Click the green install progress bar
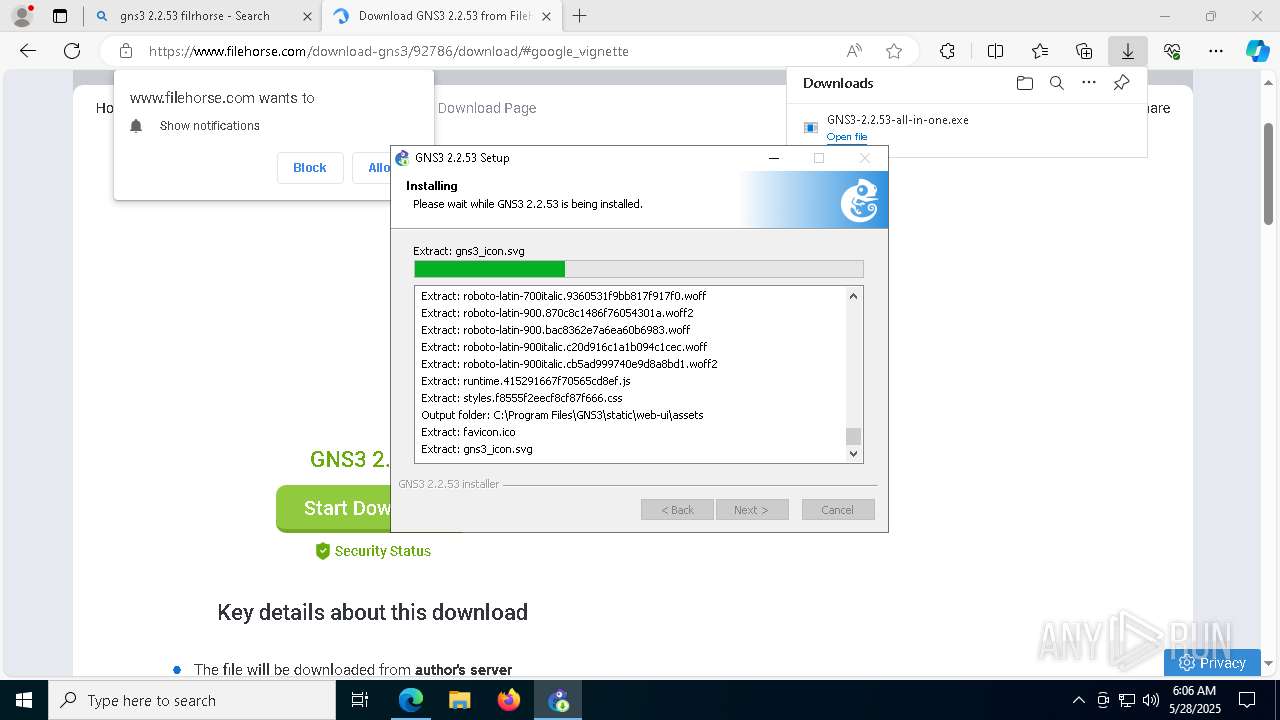This screenshot has width=1280, height=720. click(x=490, y=269)
